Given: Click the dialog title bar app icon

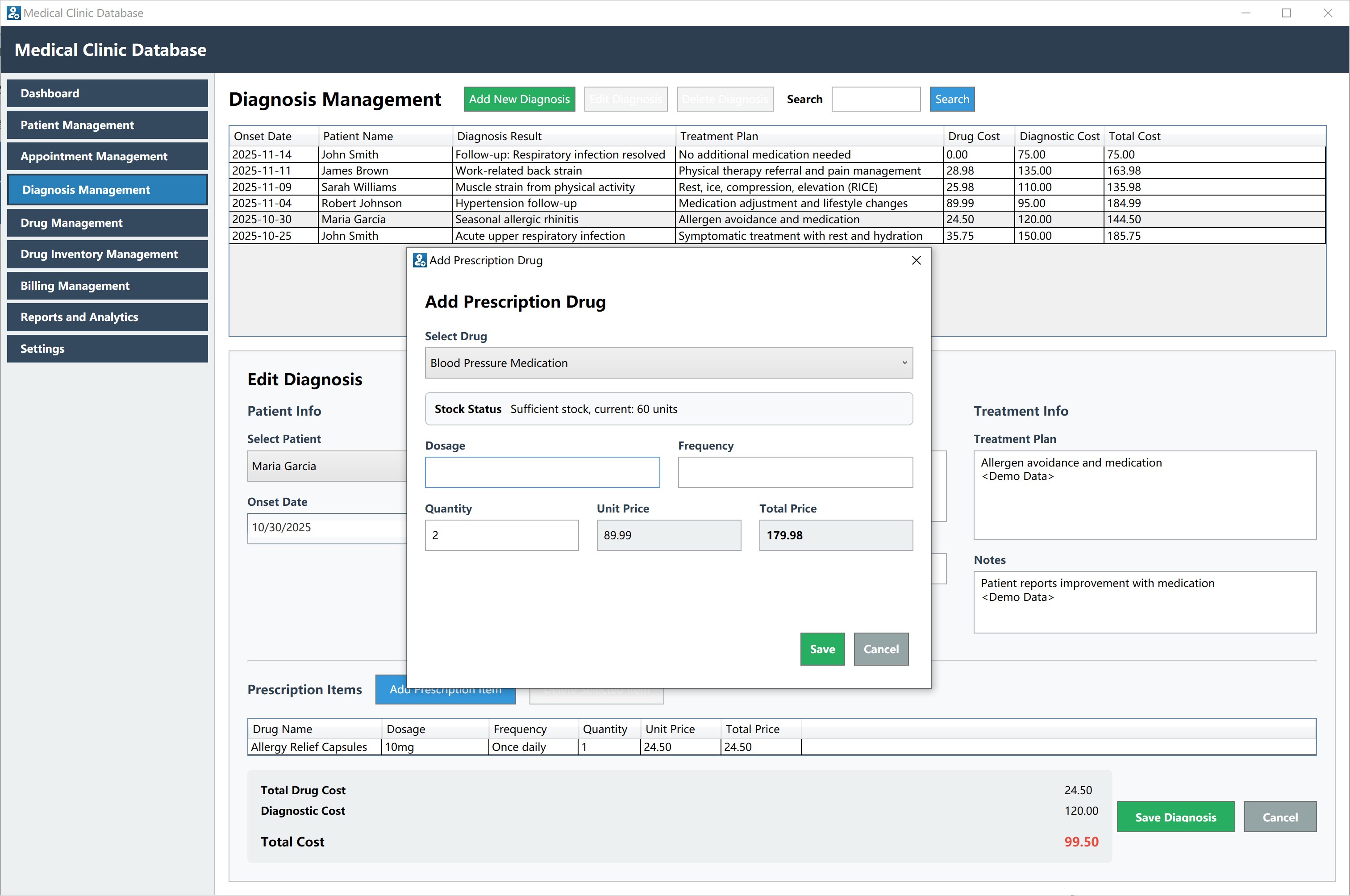Looking at the screenshot, I should (420, 261).
